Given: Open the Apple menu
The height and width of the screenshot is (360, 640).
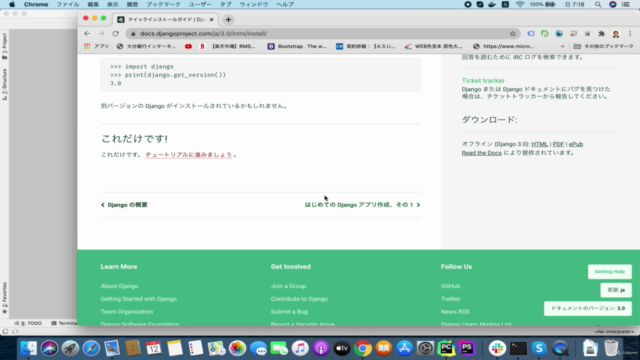Looking at the screenshot, I should coord(12,4).
